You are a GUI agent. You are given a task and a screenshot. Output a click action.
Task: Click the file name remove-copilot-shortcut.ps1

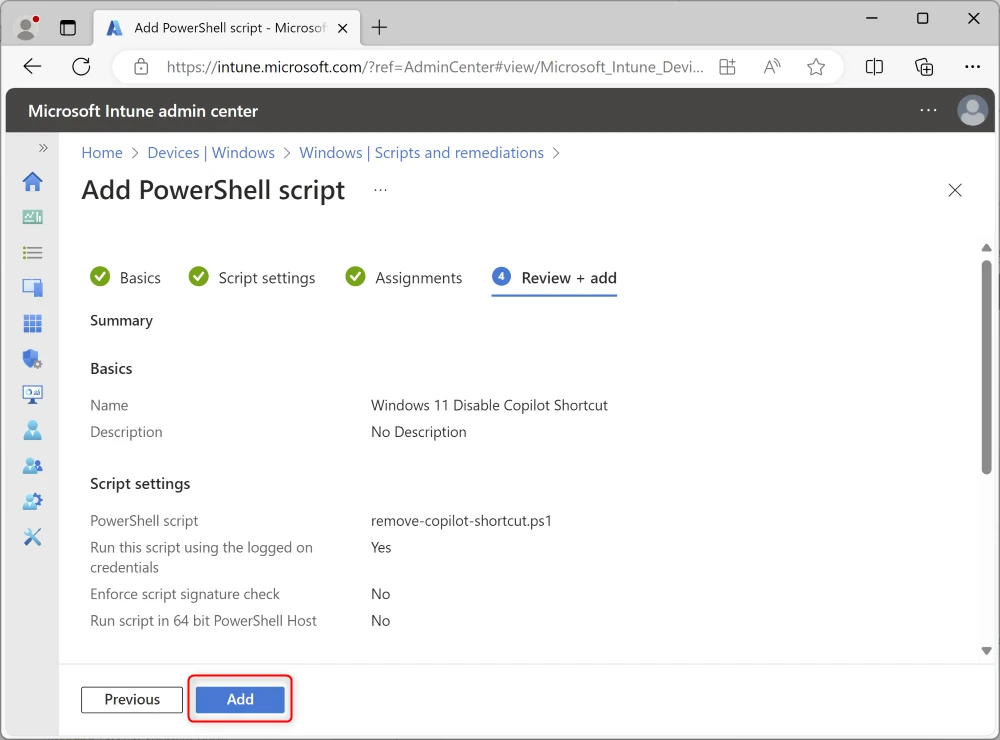coord(461,521)
